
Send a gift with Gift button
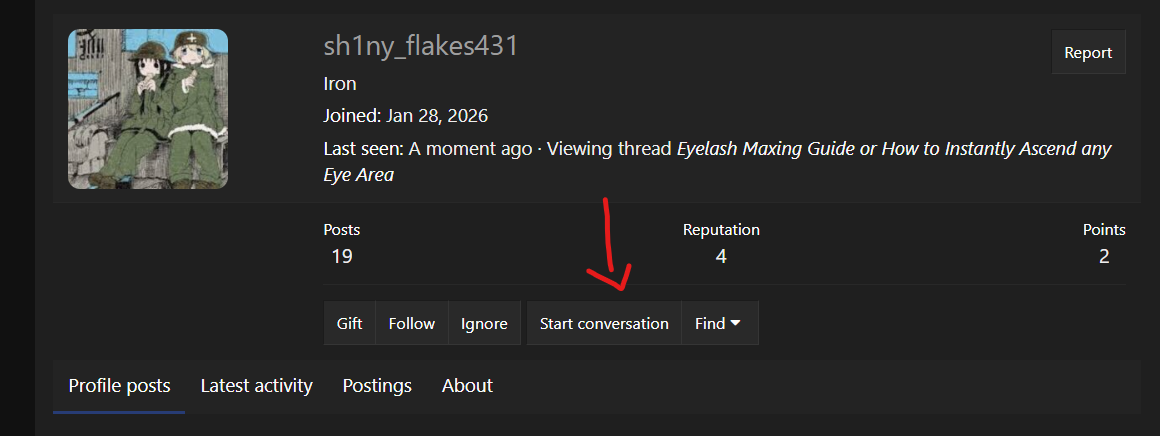click(349, 323)
